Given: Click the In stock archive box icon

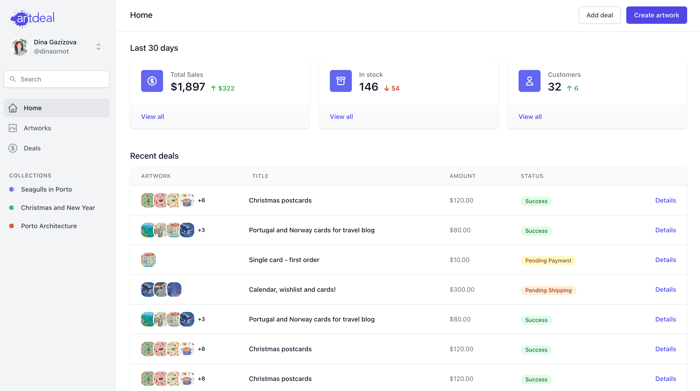Looking at the screenshot, I should [x=341, y=81].
